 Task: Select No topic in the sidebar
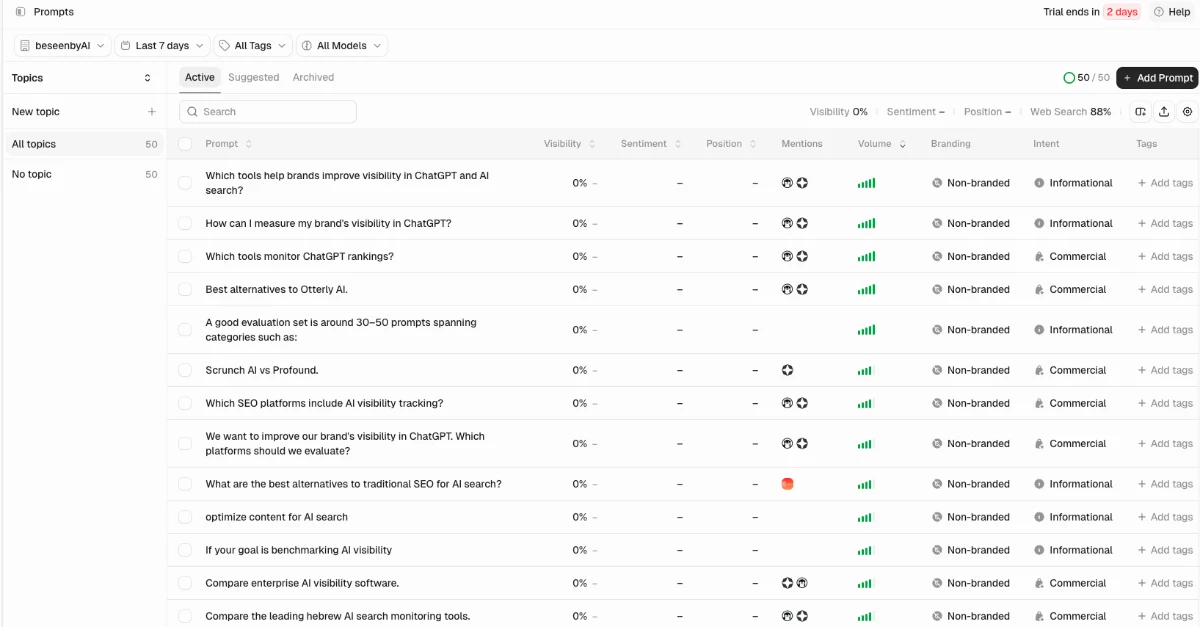pyautogui.click(x=84, y=174)
